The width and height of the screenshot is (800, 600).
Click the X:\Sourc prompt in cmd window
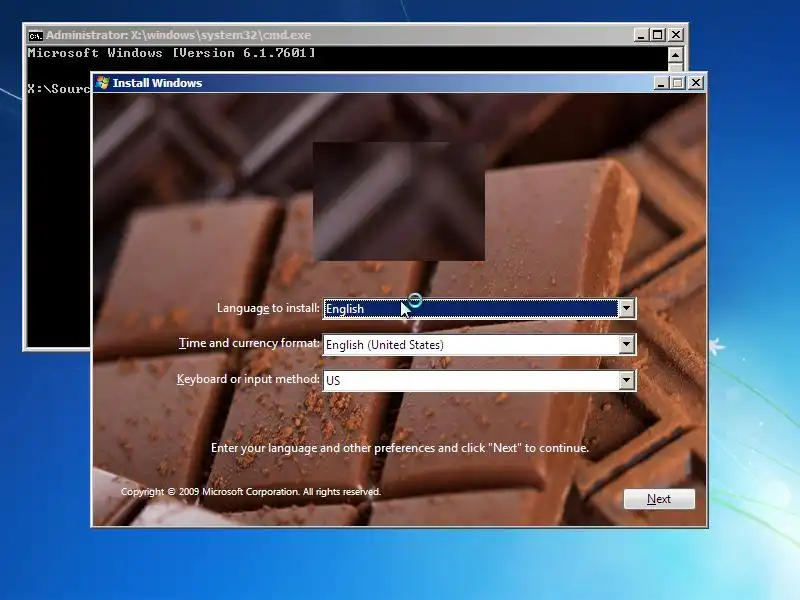pos(59,89)
